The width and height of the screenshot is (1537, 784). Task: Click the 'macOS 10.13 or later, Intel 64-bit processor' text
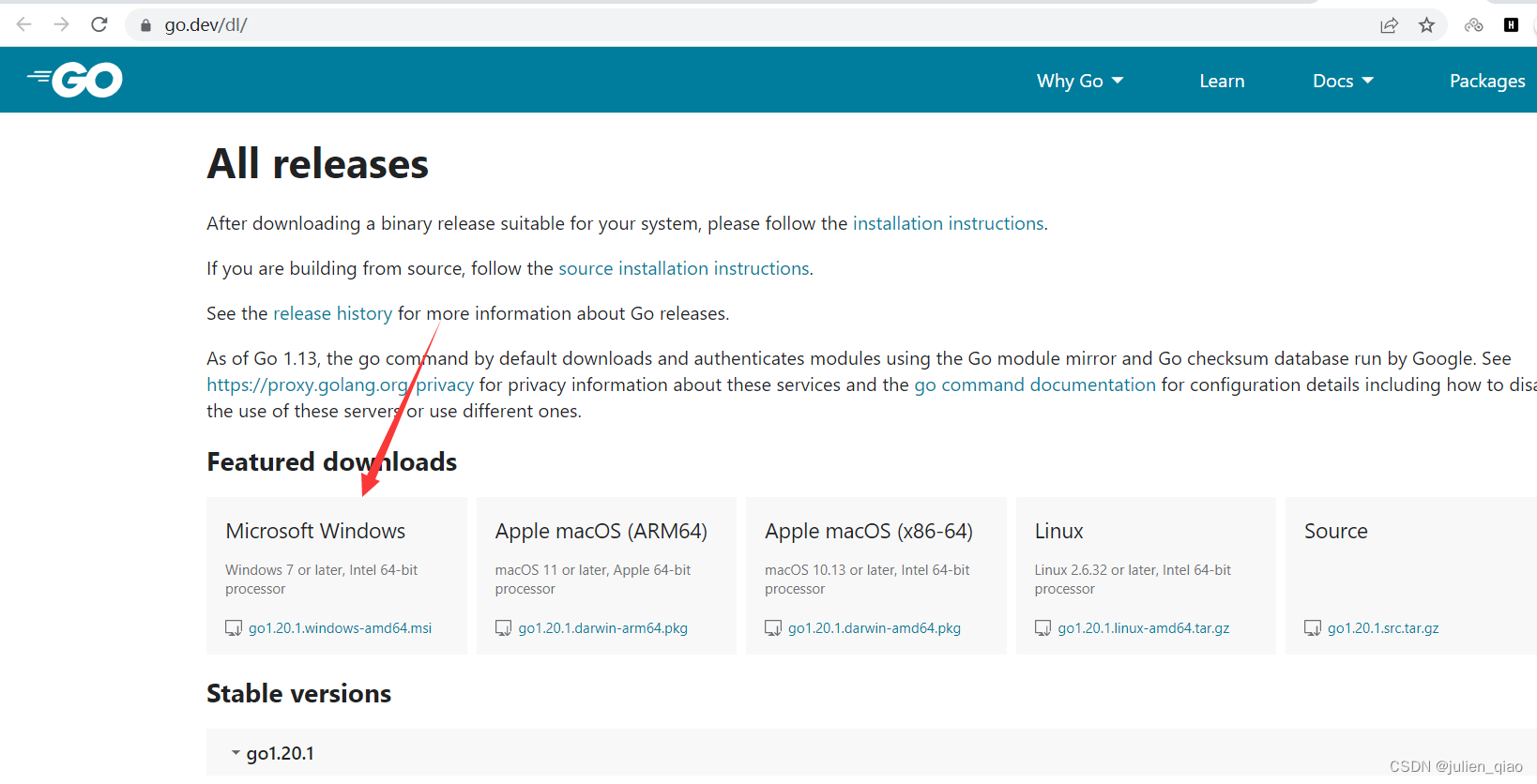tap(867, 580)
